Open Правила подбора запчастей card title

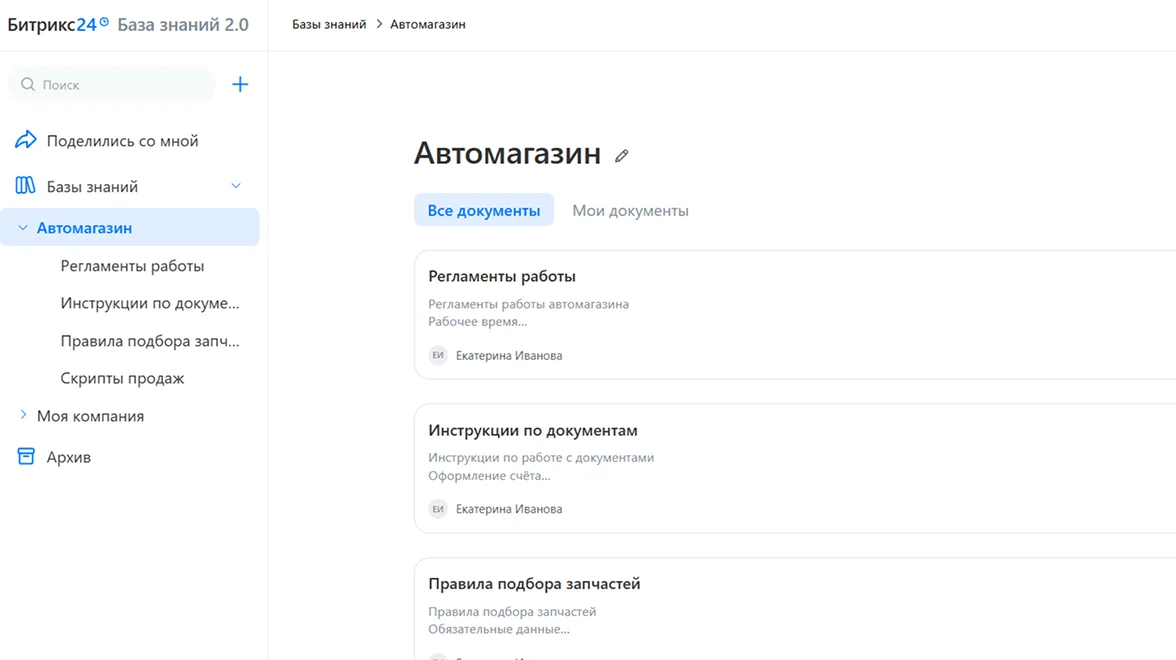click(x=534, y=584)
